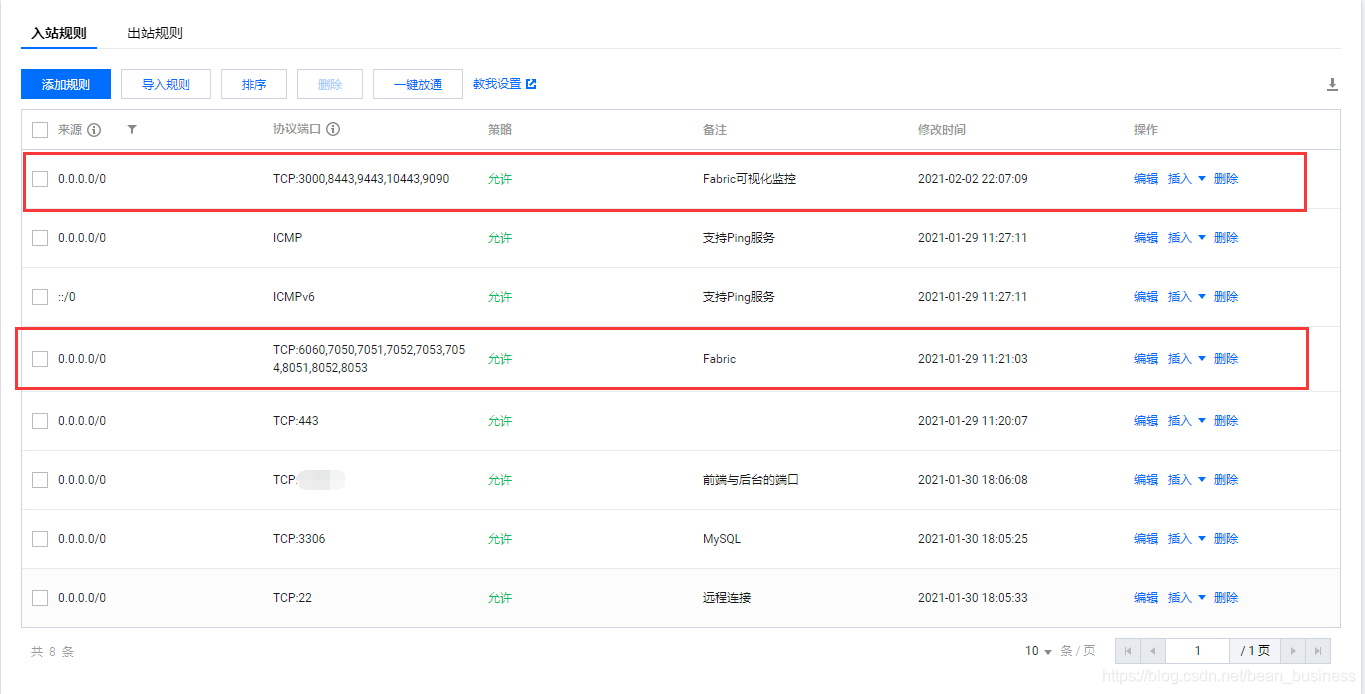Check the MySQL TCP:3306 rule checkbox

coord(40,539)
